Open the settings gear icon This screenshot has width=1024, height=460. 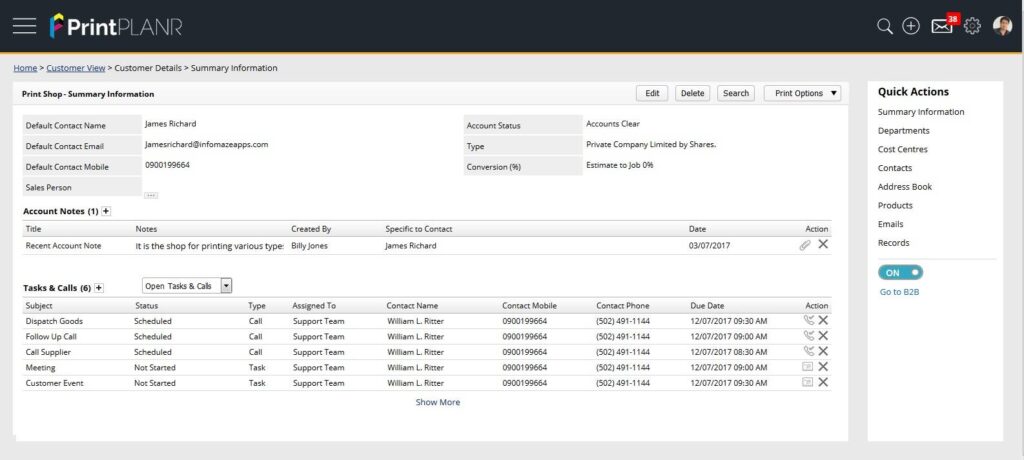972,26
